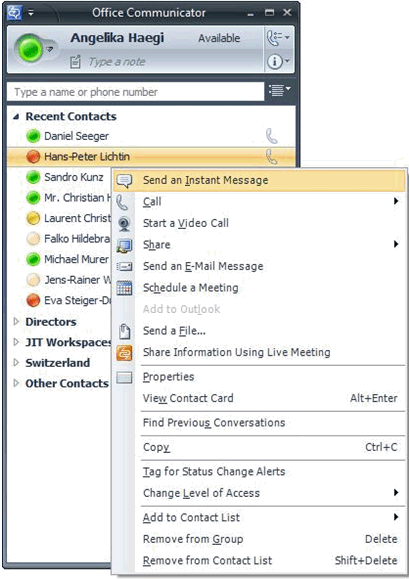The width and height of the screenshot is (409, 579).
Task: Click the webcam icon for Video Call
Action: click(124, 224)
